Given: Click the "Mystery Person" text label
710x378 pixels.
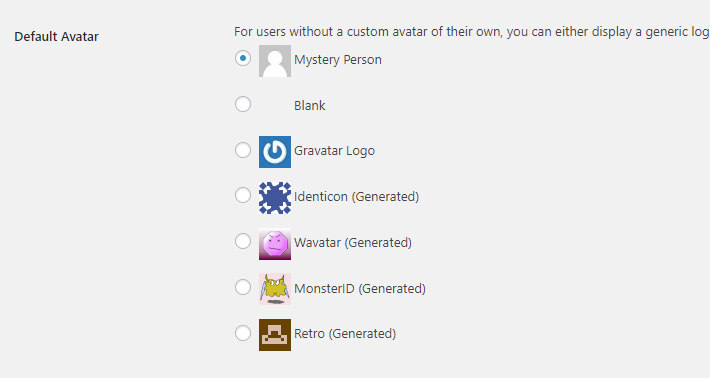Looking at the screenshot, I should (338, 60).
